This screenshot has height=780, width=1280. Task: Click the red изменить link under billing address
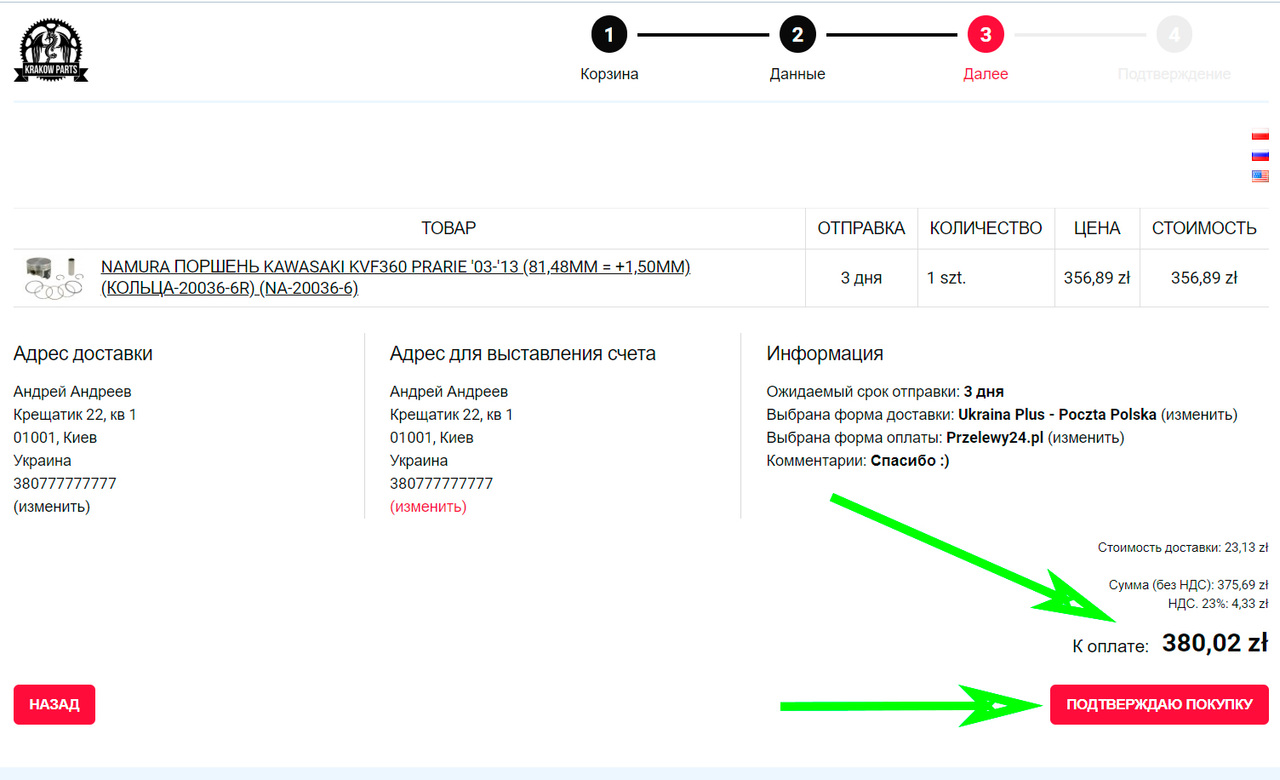(428, 507)
